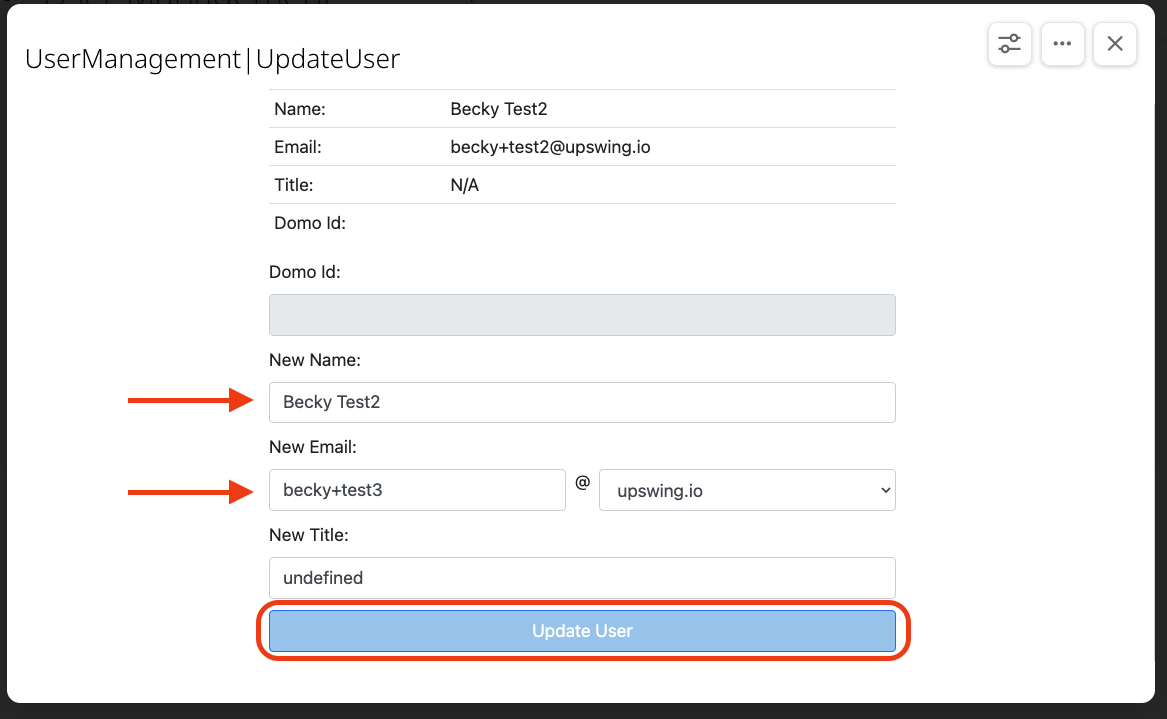Click the New Name: label
Screen dimensions: 1167x719
point(315,360)
